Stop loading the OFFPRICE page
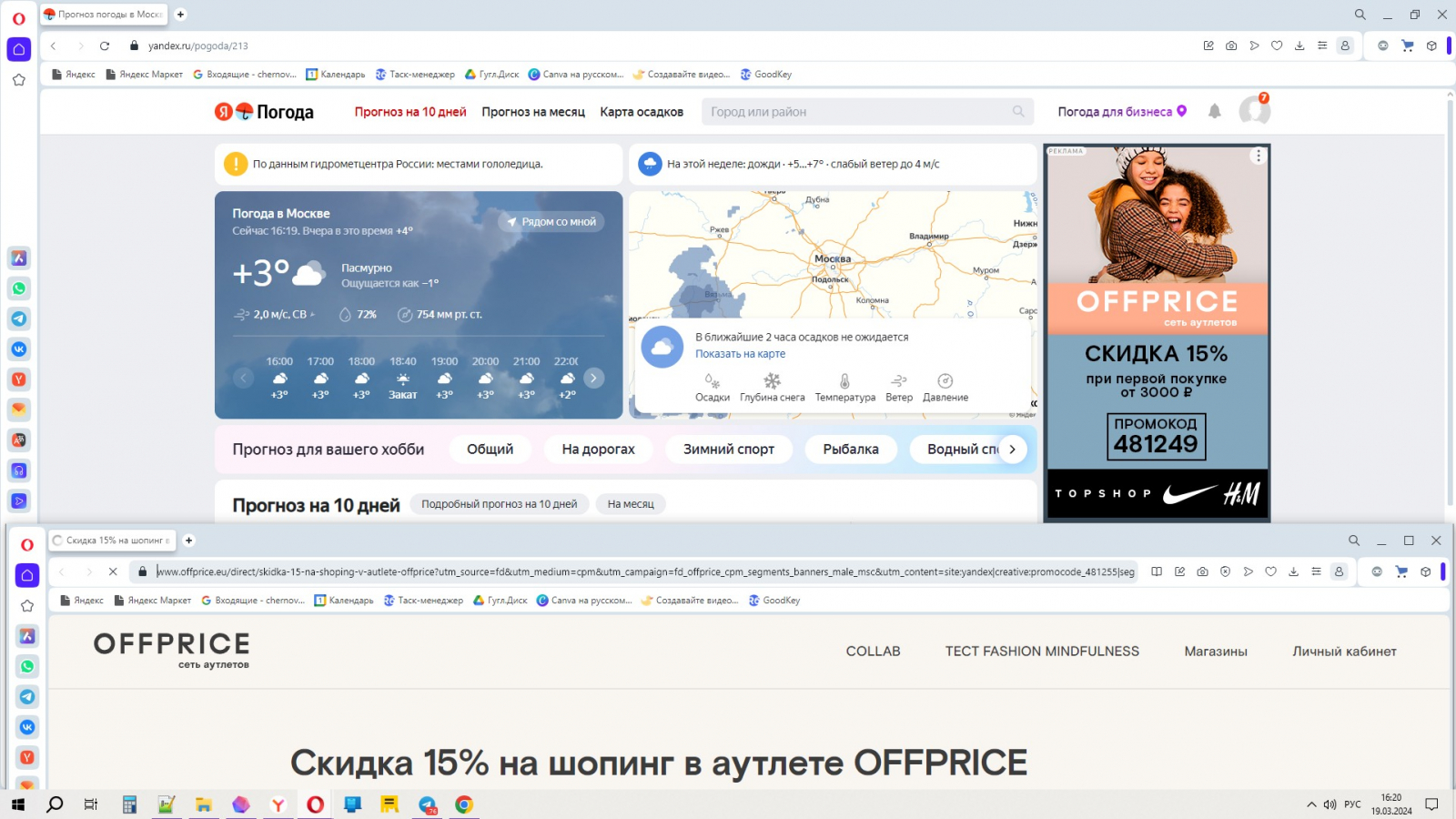 click(x=113, y=571)
